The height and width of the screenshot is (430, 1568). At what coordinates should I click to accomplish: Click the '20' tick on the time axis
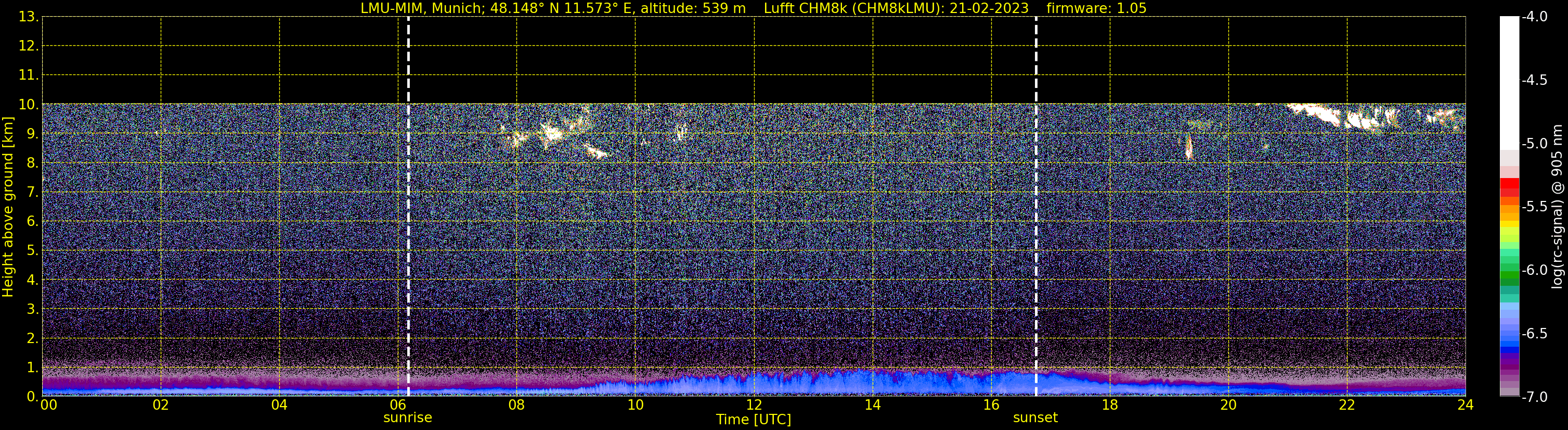click(x=1228, y=405)
